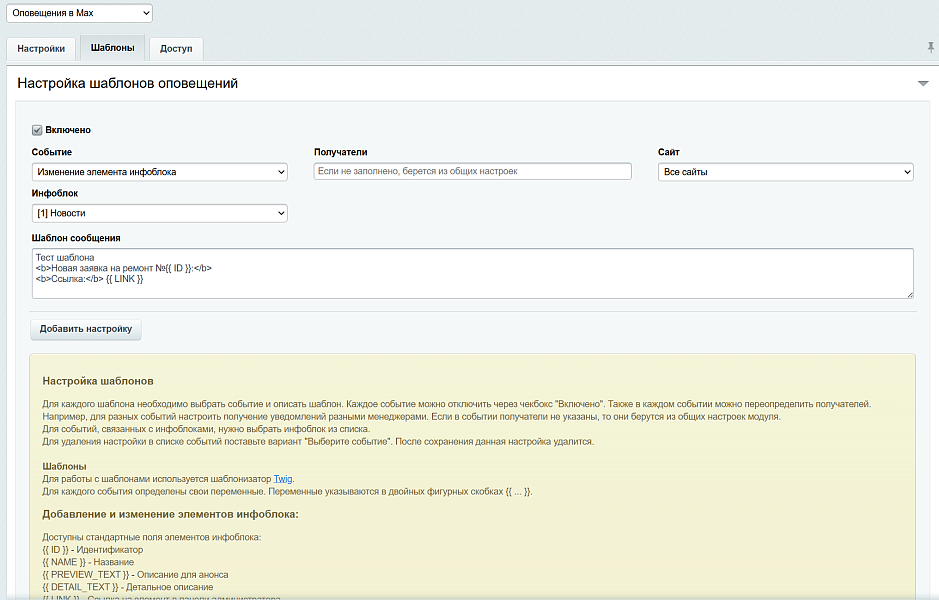Open the Событие dropdown

pyautogui.click(x=159, y=172)
